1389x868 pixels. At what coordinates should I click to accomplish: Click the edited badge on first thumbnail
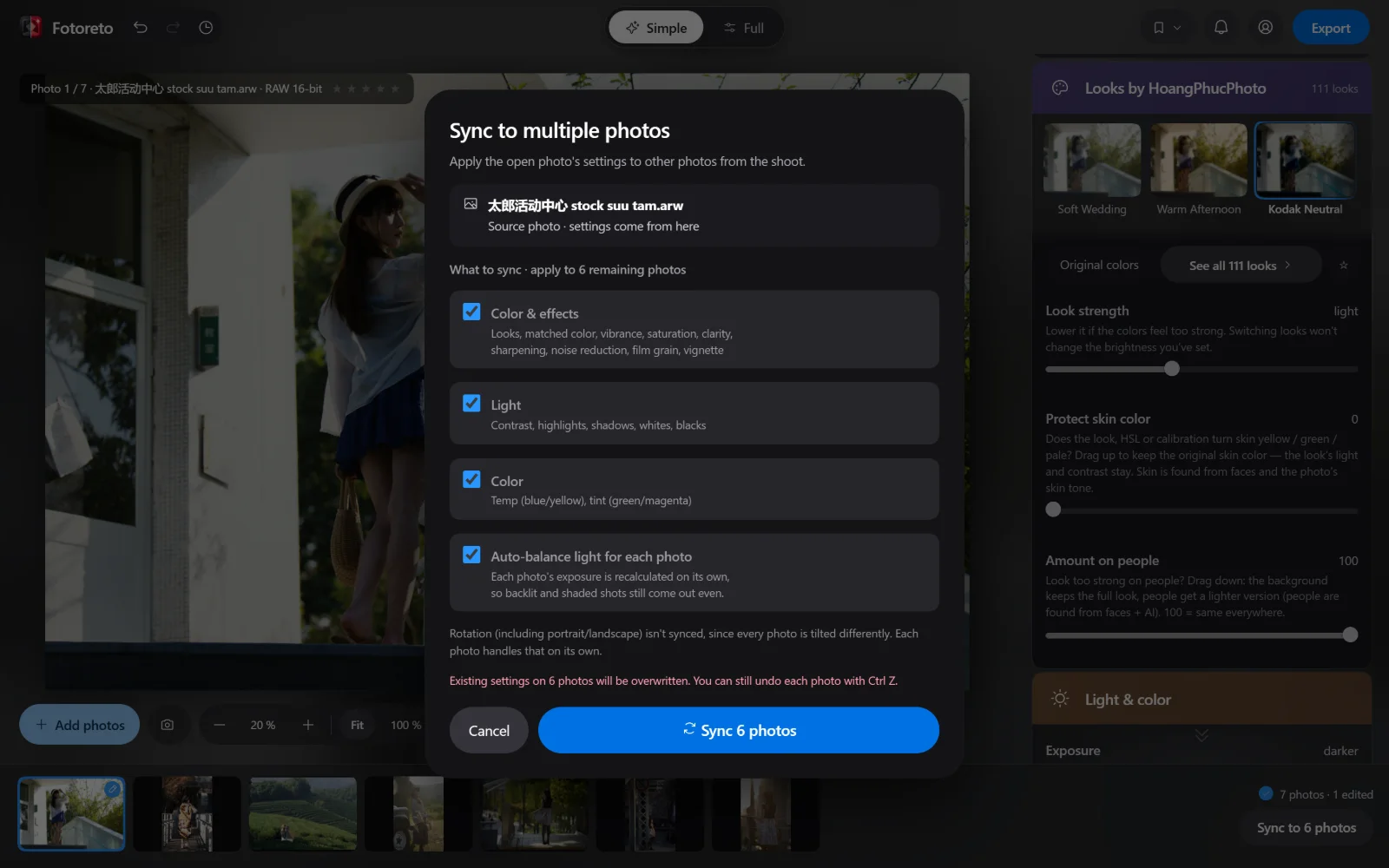(113, 789)
